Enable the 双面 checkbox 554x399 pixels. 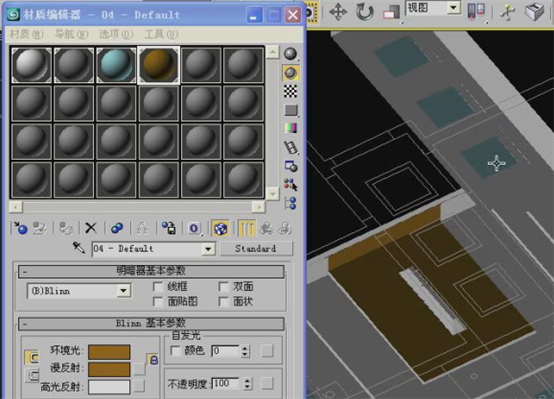click(x=224, y=286)
